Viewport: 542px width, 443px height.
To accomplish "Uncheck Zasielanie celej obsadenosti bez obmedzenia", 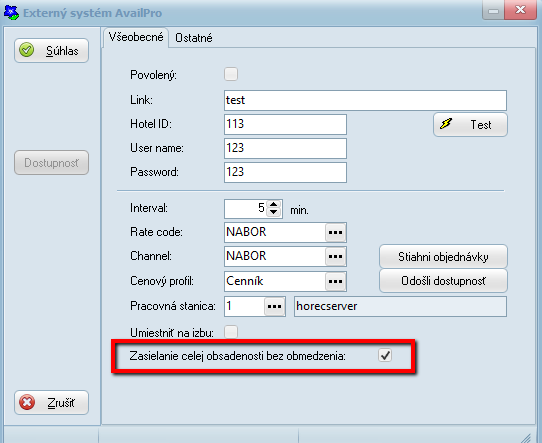I will [x=385, y=355].
